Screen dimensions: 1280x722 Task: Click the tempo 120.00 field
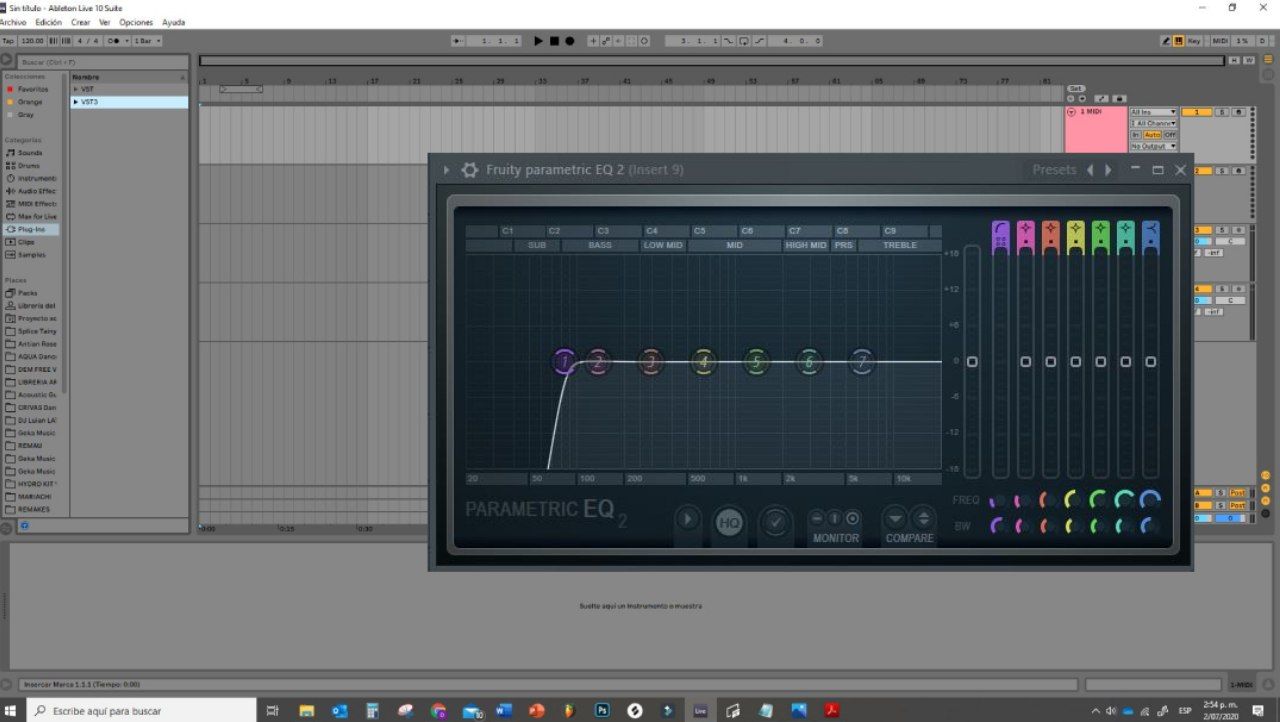pos(32,41)
